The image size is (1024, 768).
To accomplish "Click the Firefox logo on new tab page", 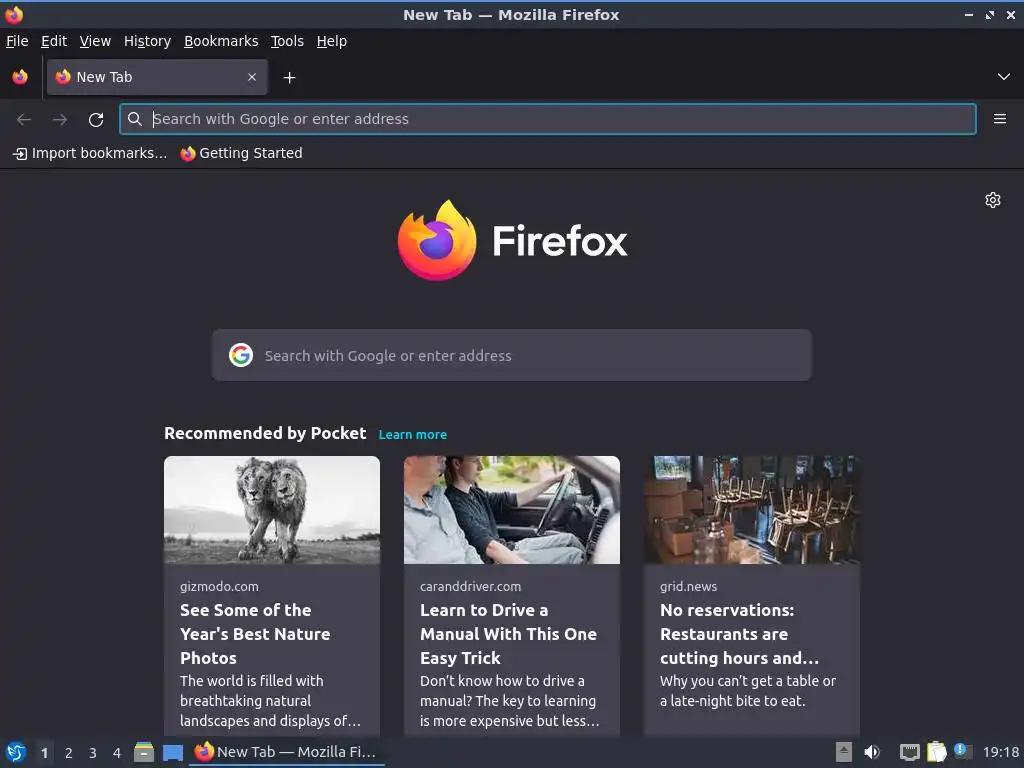I will (512, 240).
